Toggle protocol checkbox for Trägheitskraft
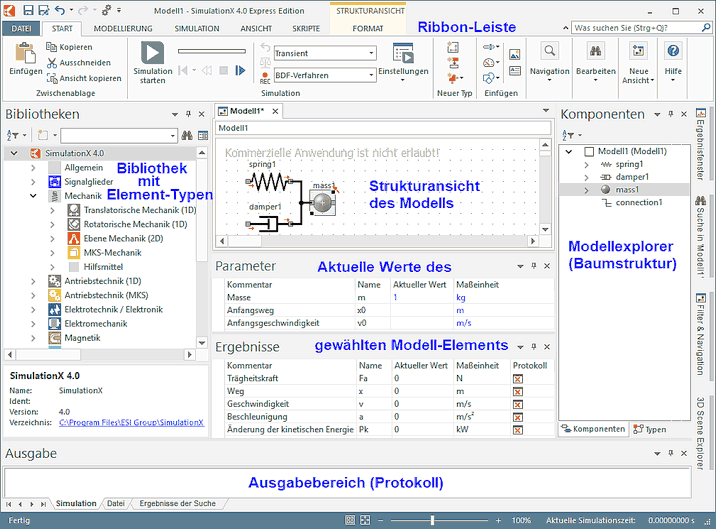Viewport: 716px width, 529px height. (x=518, y=379)
